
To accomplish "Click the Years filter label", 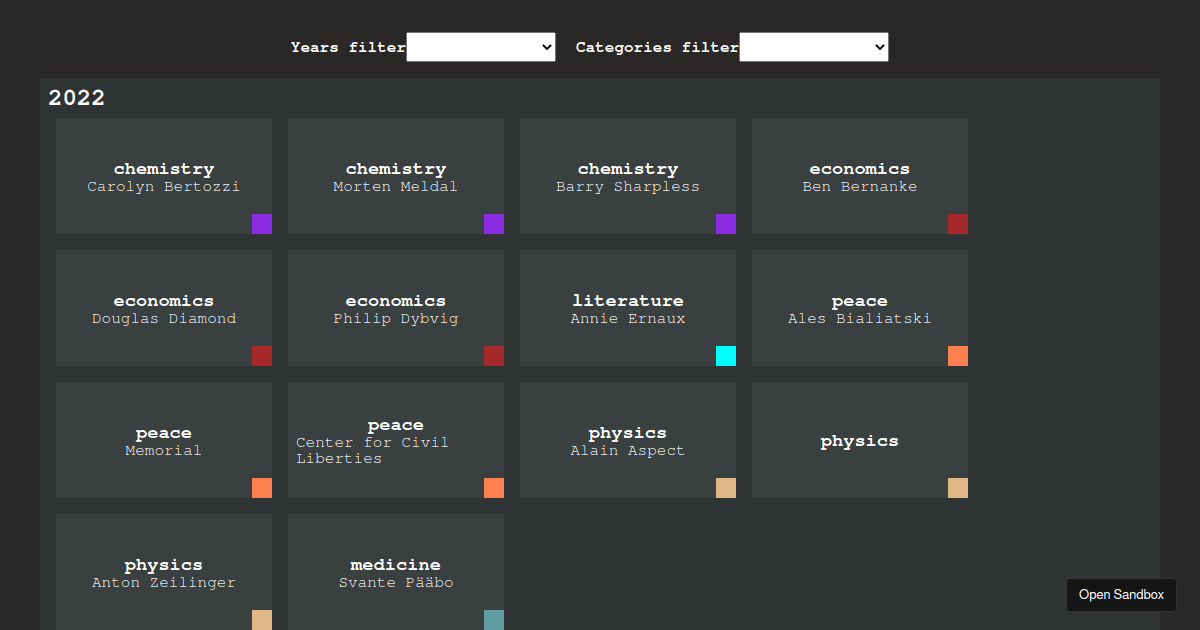I will [348, 47].
